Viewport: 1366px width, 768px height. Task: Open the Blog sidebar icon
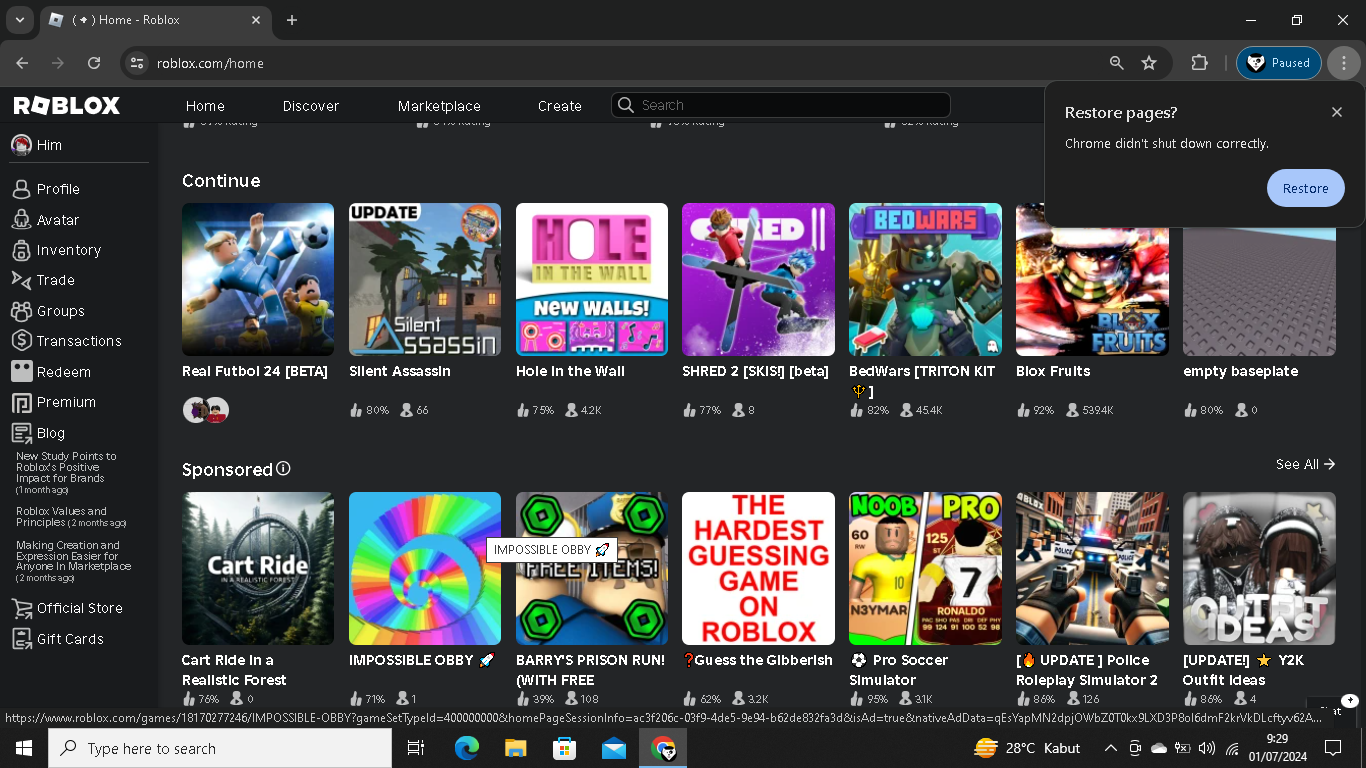tap(21, 433)
